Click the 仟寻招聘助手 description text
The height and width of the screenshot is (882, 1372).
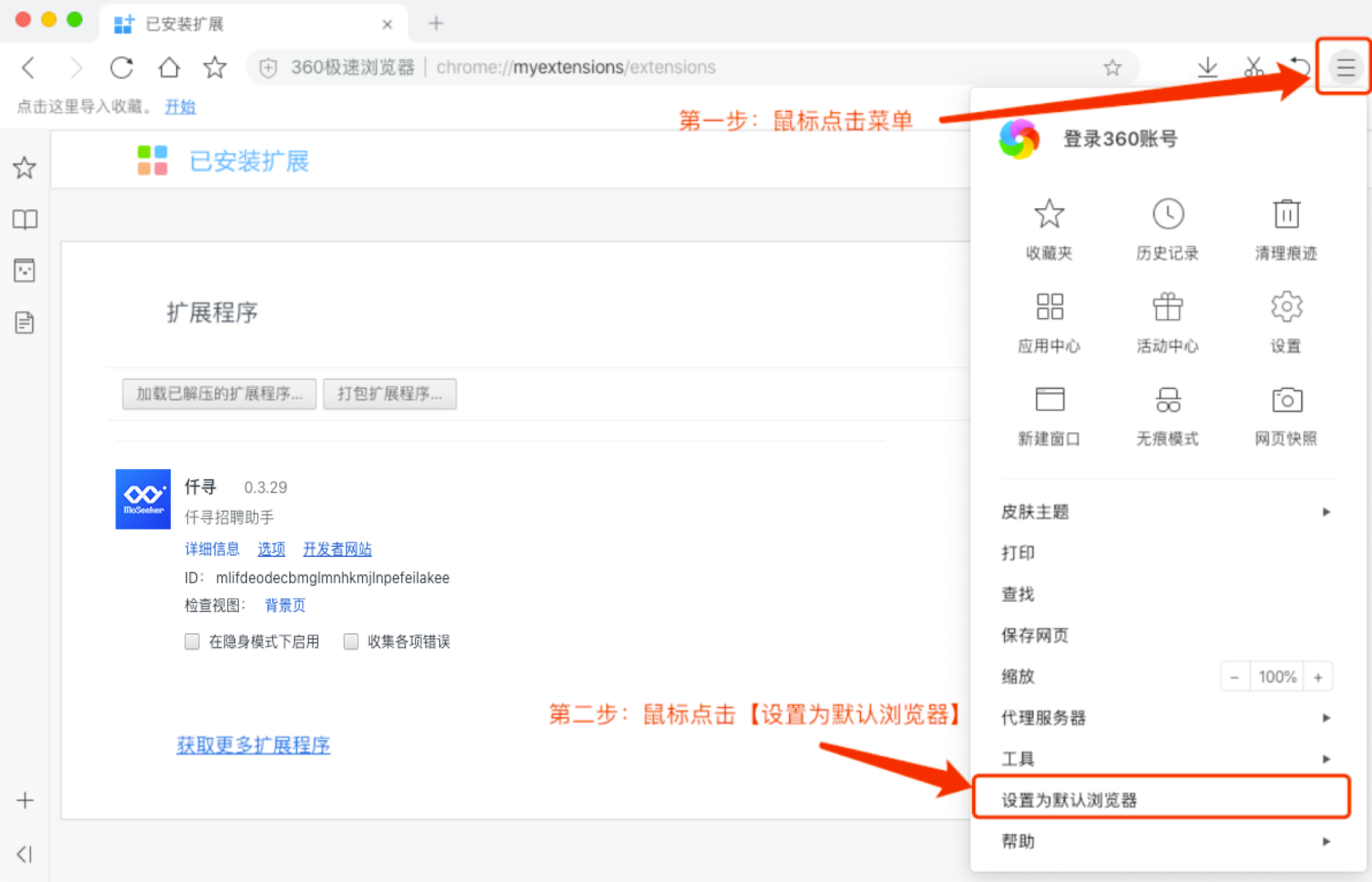coord(229,517)
